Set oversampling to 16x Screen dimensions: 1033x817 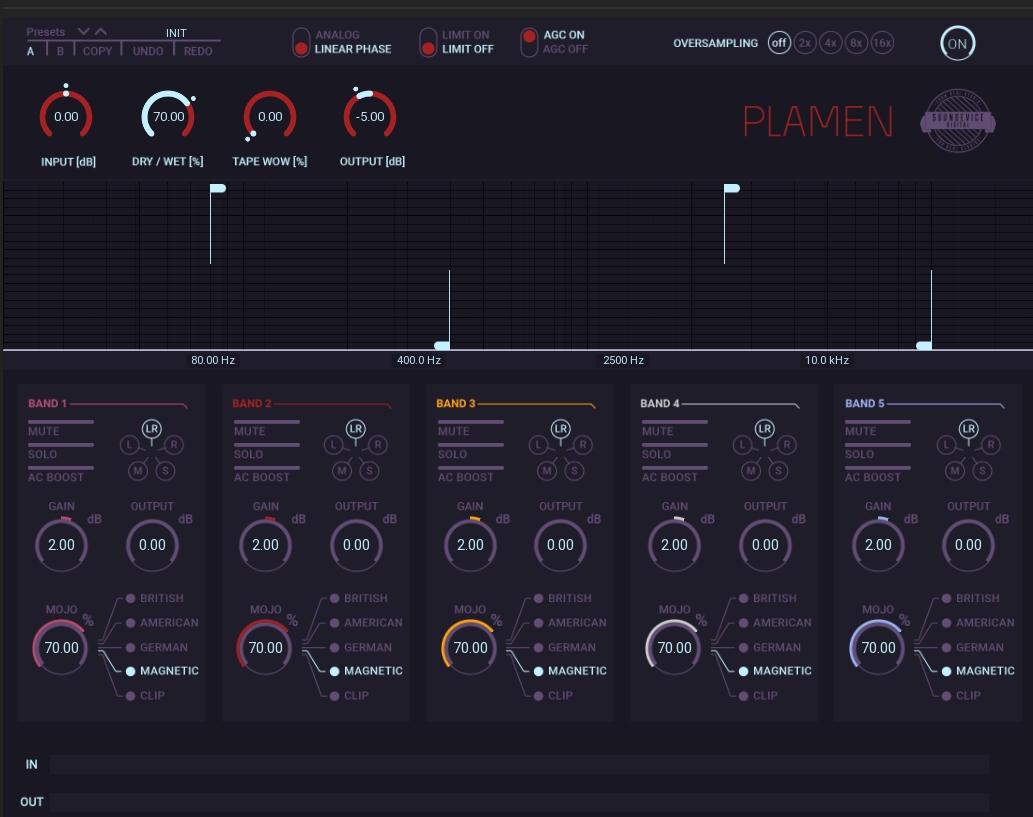tap(881, 43)
